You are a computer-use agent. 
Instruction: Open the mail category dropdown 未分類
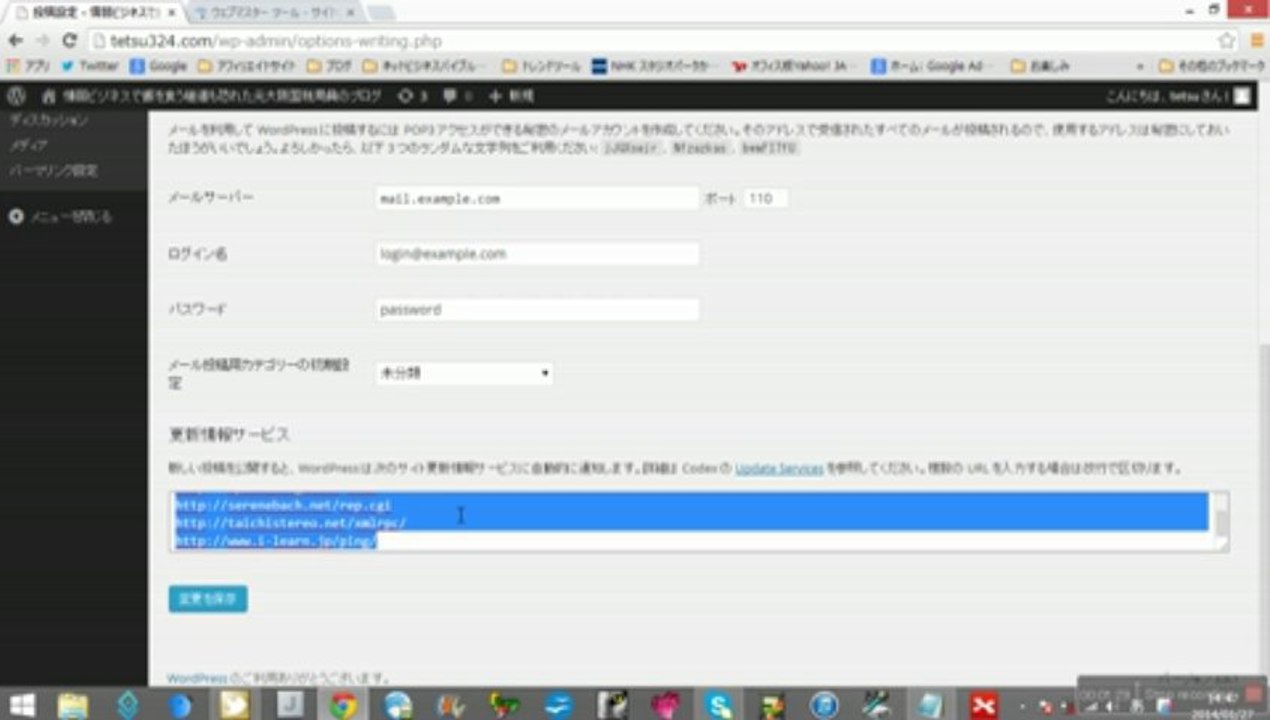tap(464, 373)
